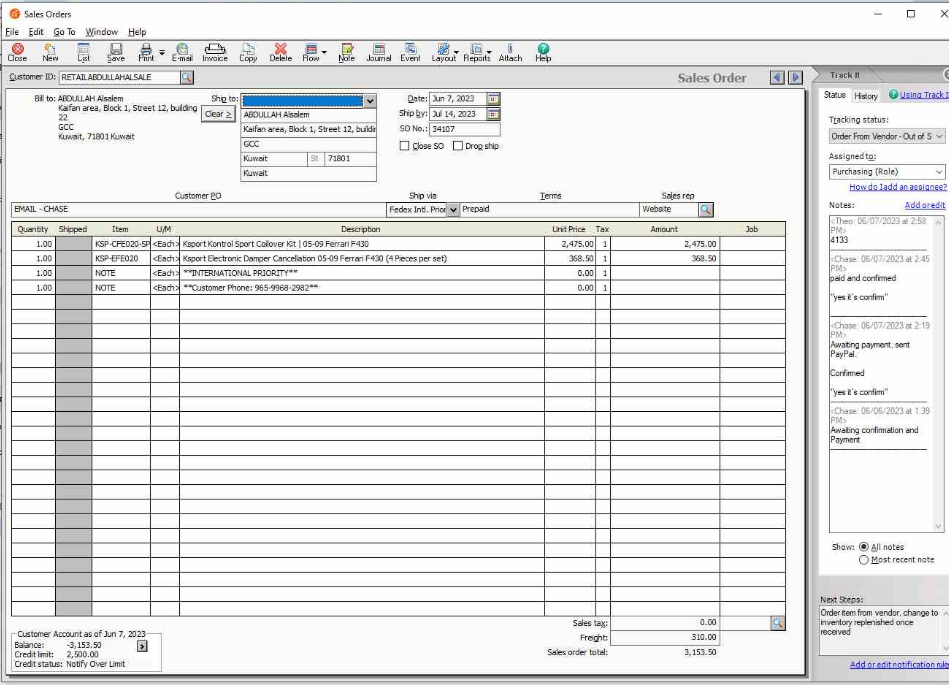Image resolution: width=949 pixels, height=685 pixels.
Task: Click the Invoice toolbar icon
Action: click(x=215, y=53)
